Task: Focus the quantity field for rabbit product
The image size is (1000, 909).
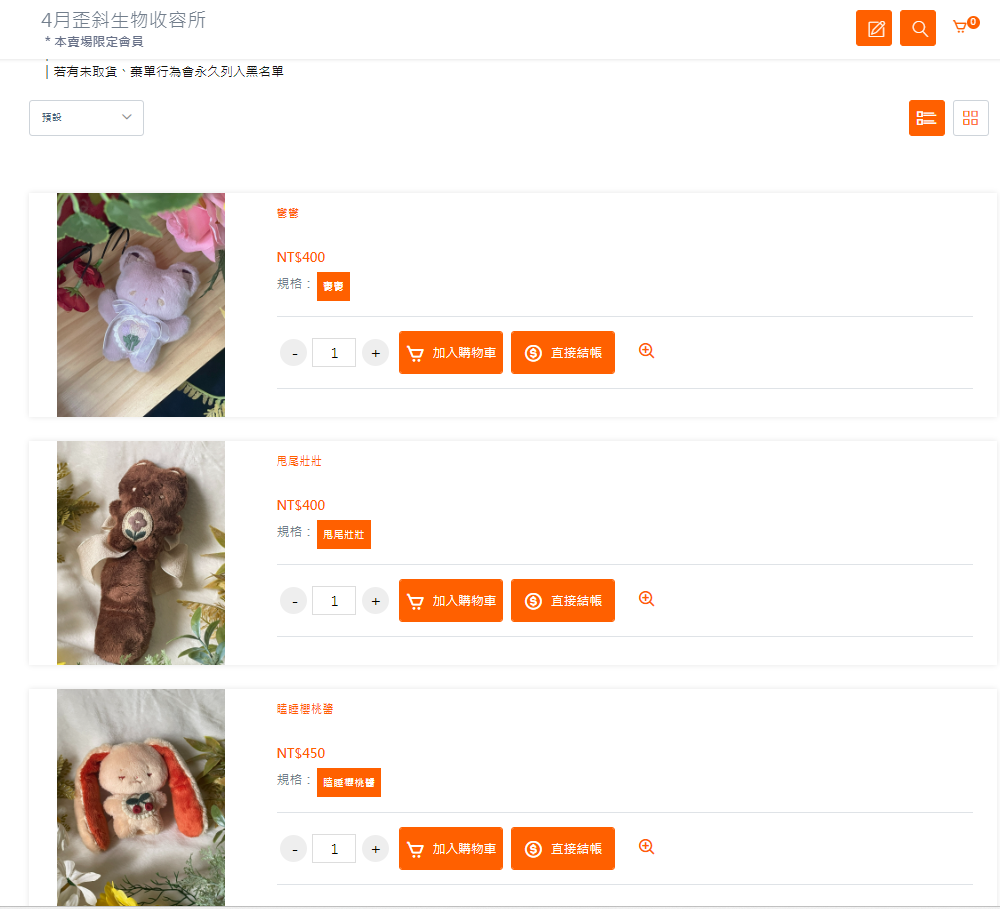Action: [334, 849]
